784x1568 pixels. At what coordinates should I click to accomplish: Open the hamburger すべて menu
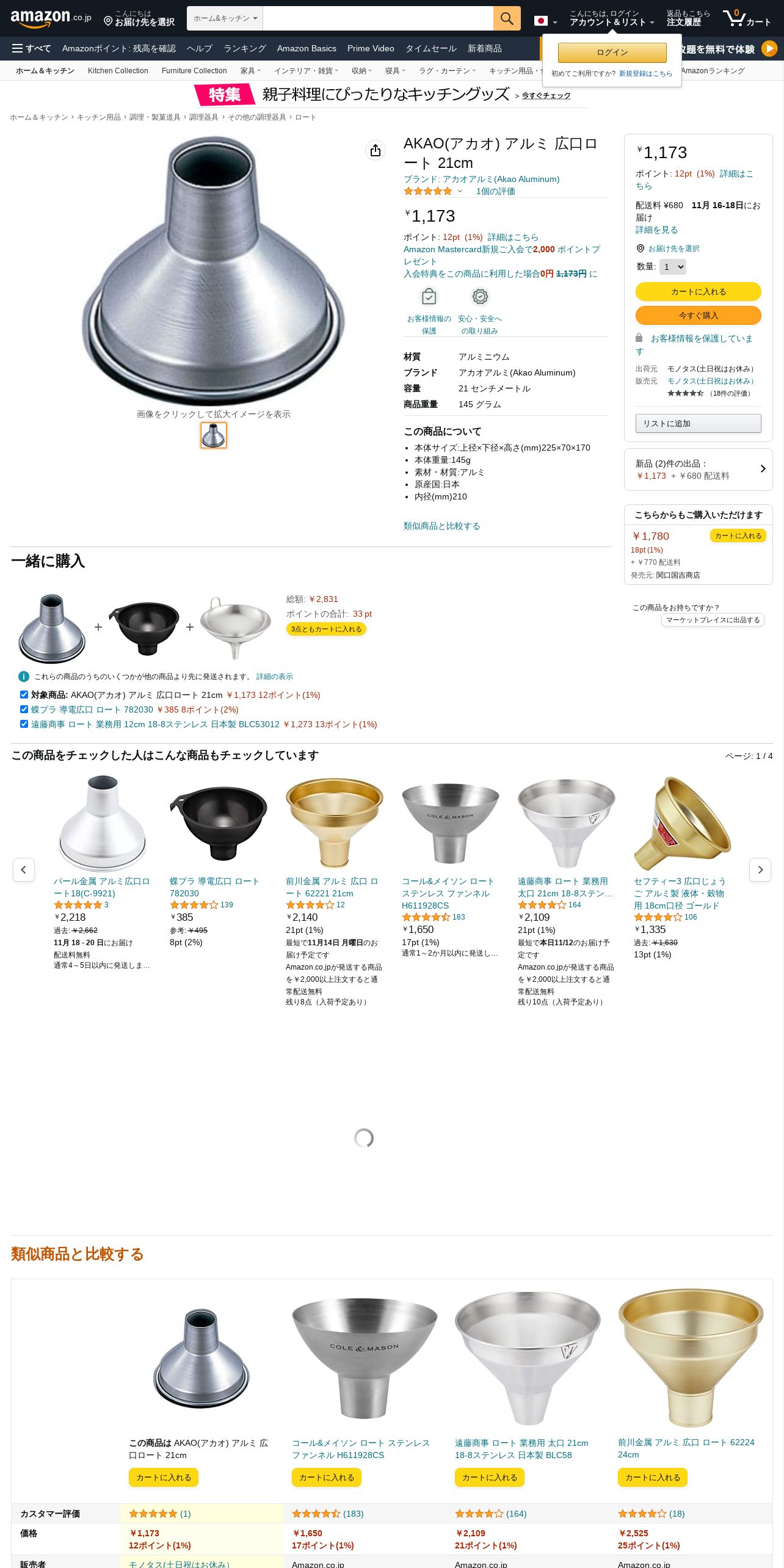coord(31,48)
